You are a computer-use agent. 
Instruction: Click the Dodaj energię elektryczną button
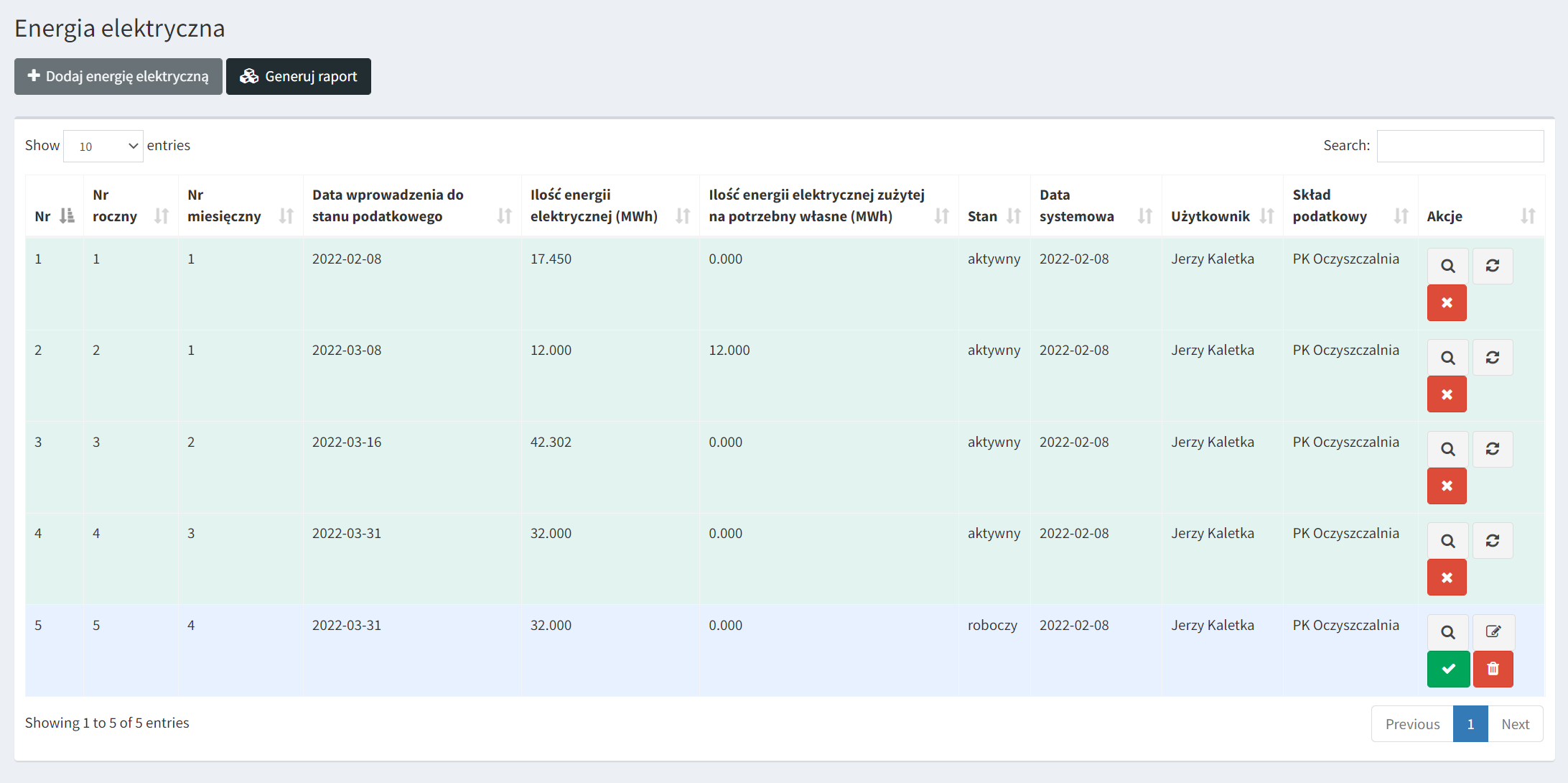(x=118, y=76)
